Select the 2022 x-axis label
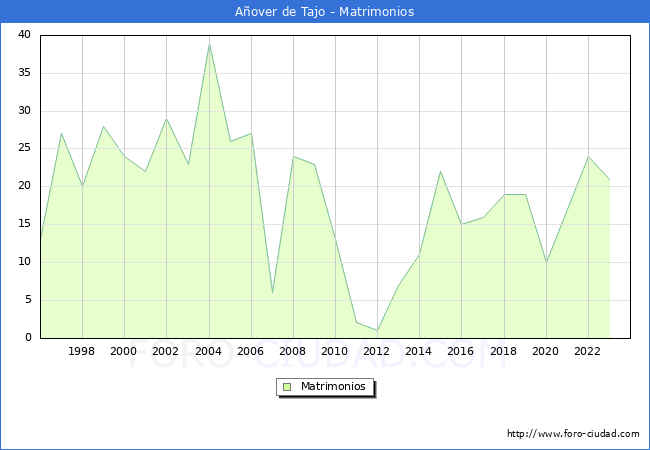Image resolution: width=650 pixels, height=450 pixels. coord(588,351)
